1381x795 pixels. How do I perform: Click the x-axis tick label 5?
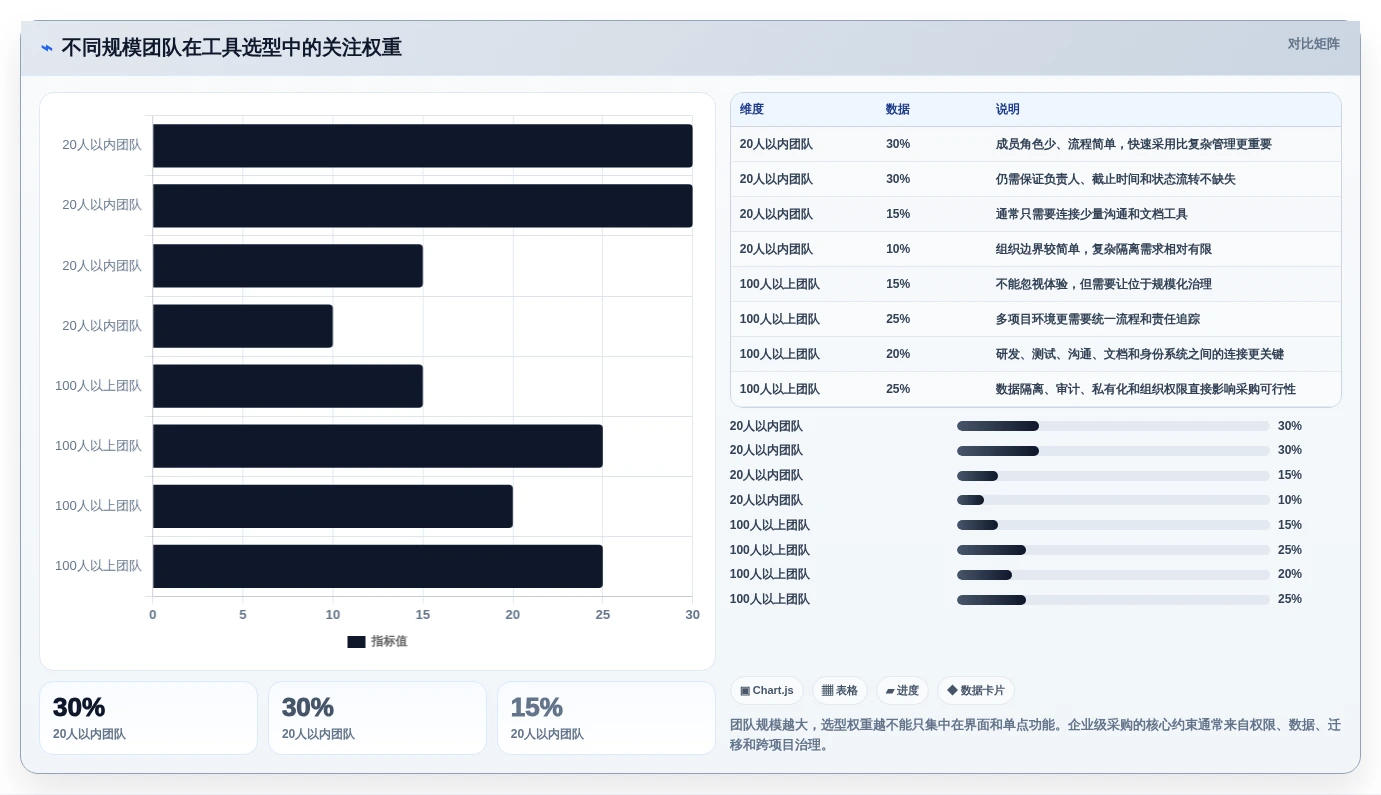[243, 615]
